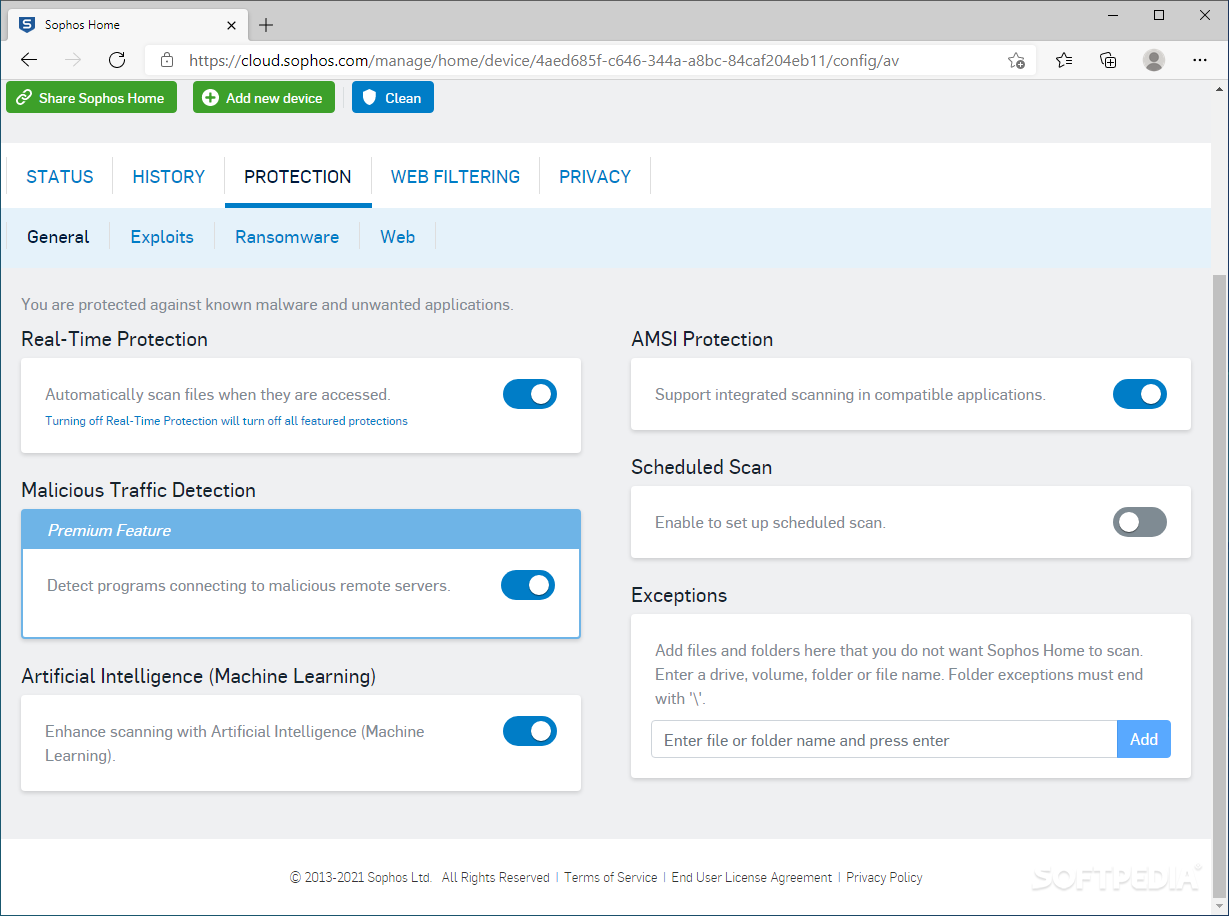Enable the Scheduled Scan switch

(x=1140, y=522)
